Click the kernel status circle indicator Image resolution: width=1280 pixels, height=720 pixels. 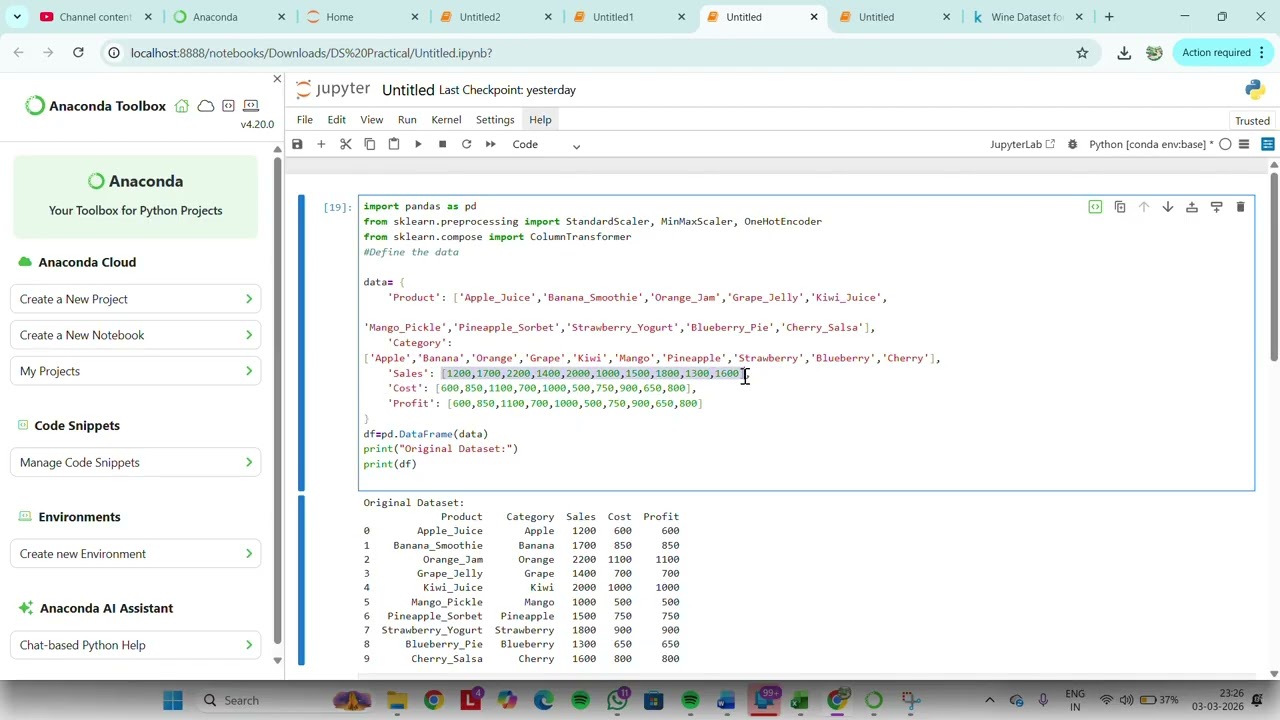point(1225,145)
